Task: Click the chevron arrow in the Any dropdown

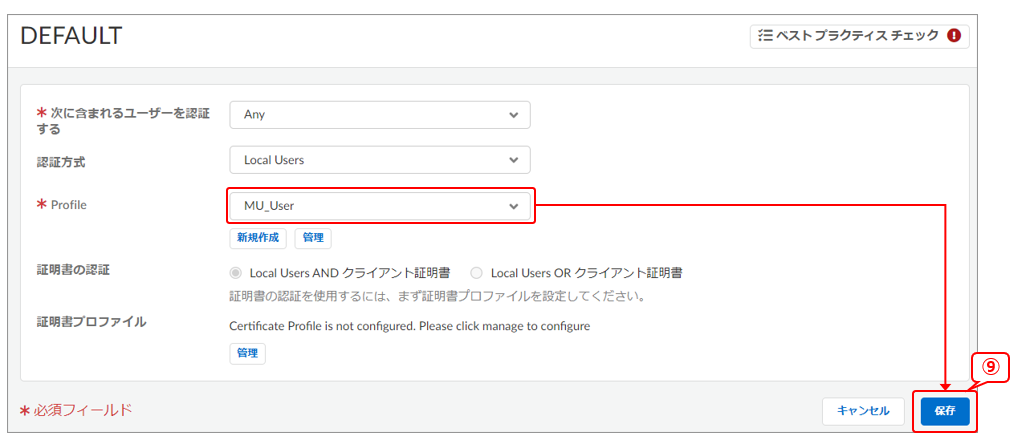Action: point(513,115)
